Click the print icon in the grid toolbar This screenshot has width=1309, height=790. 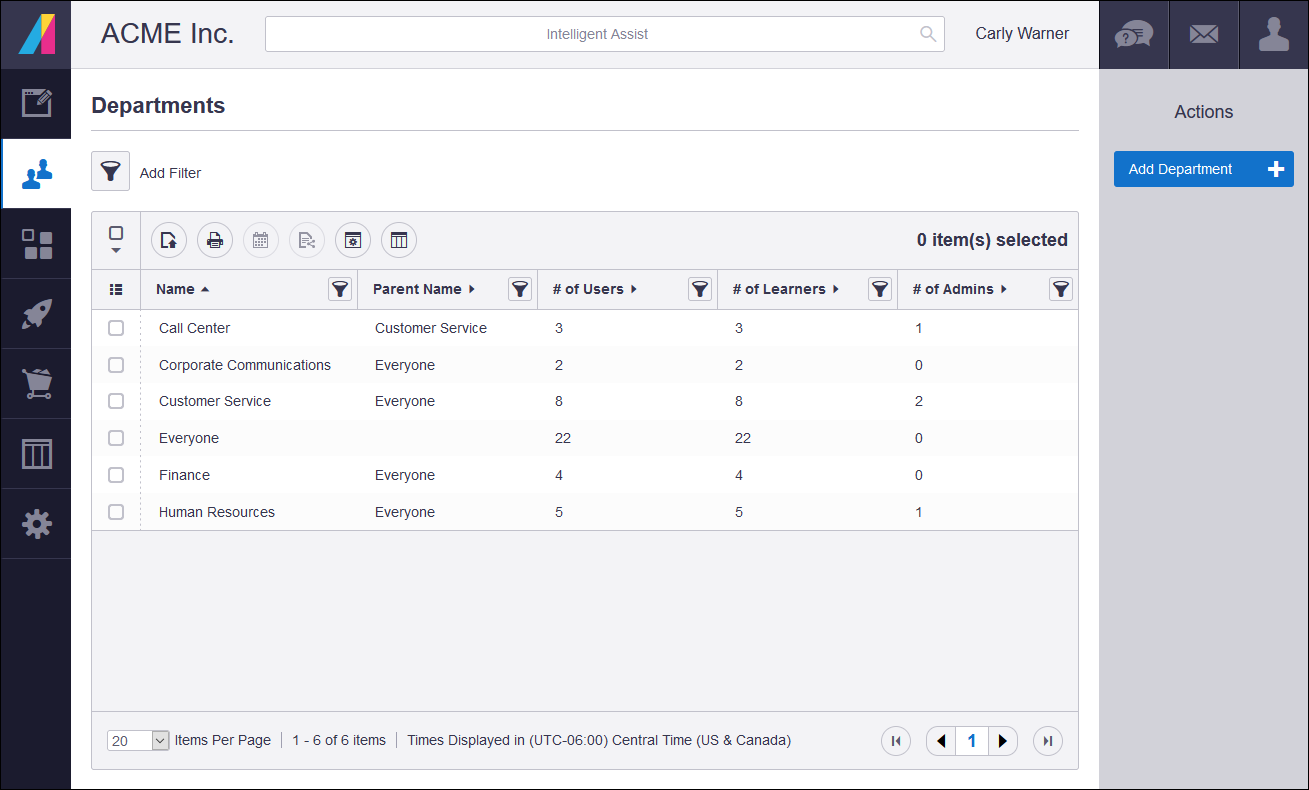pos(215,240)
